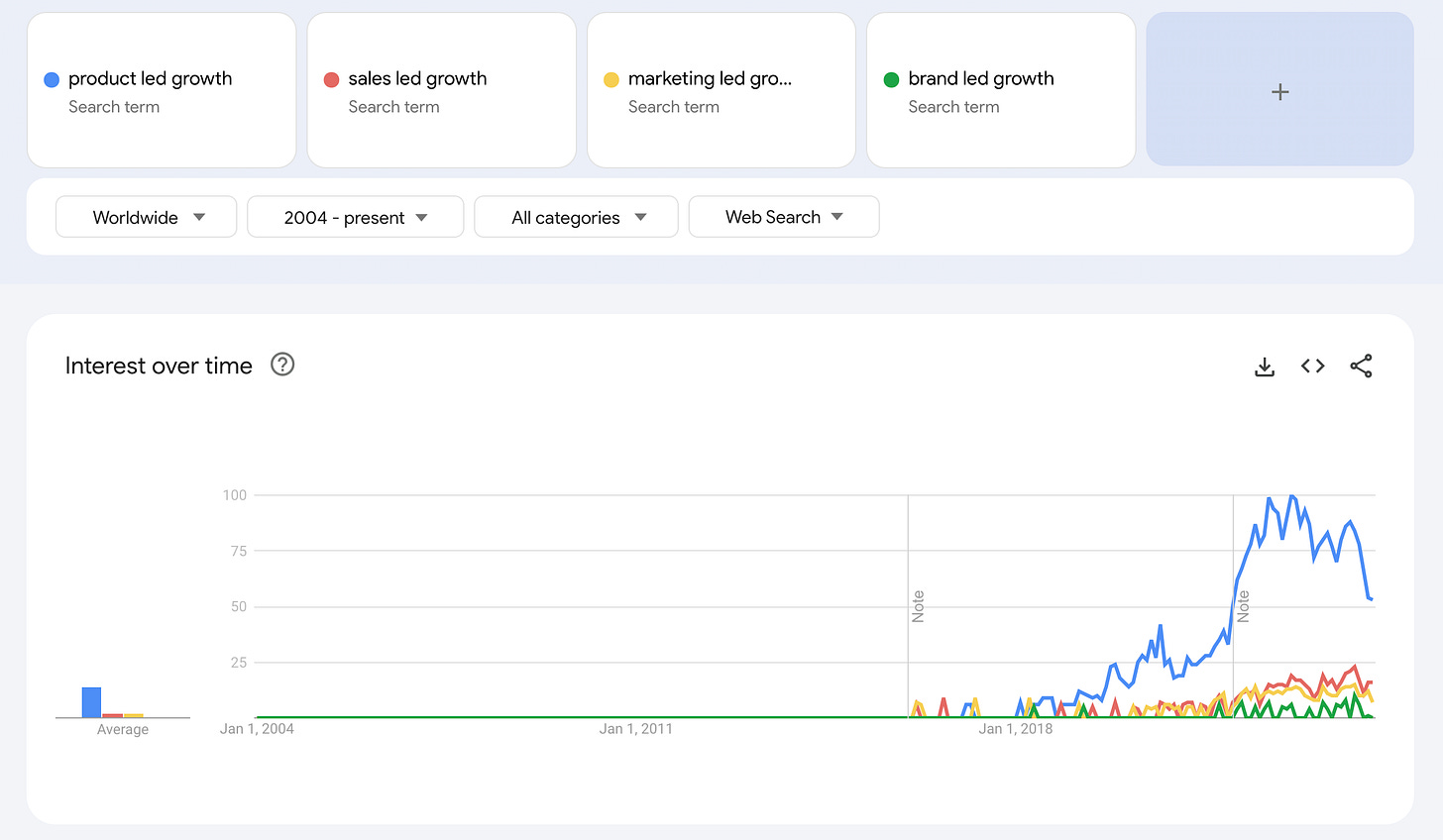
Task: Open the Worldwide region dropdown
Action: tap(147, 217)
